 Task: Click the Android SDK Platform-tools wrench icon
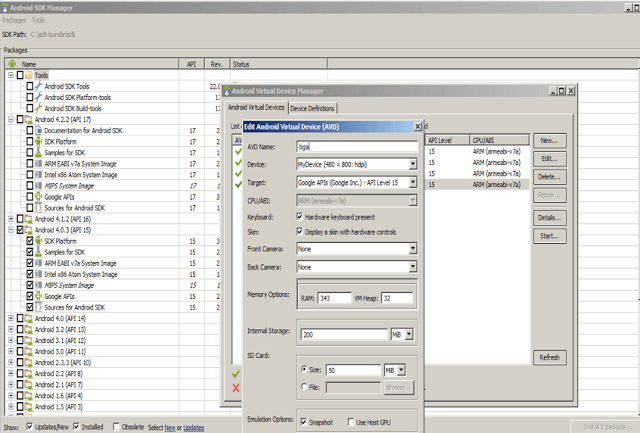pyautogui.click(x=38, y=97)
